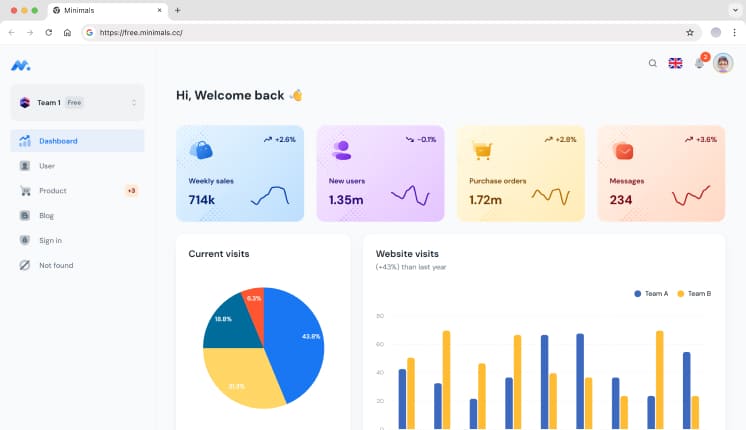This screenshot has width=746, height=430.
Task: Open the Sign in menu item
Action: [78, 240]
